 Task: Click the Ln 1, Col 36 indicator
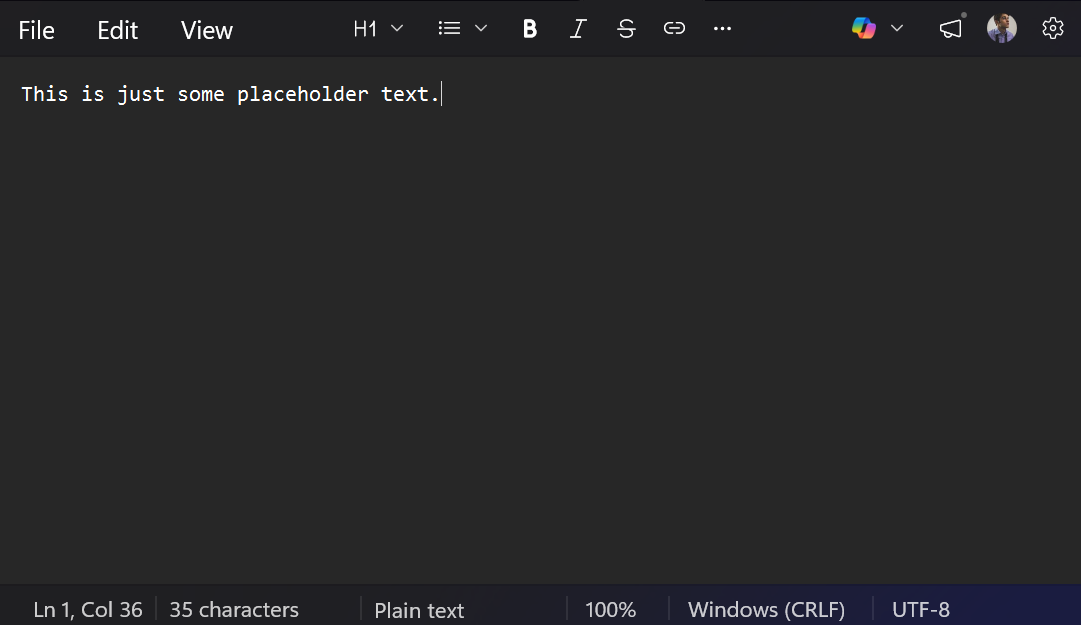point(88,609)
